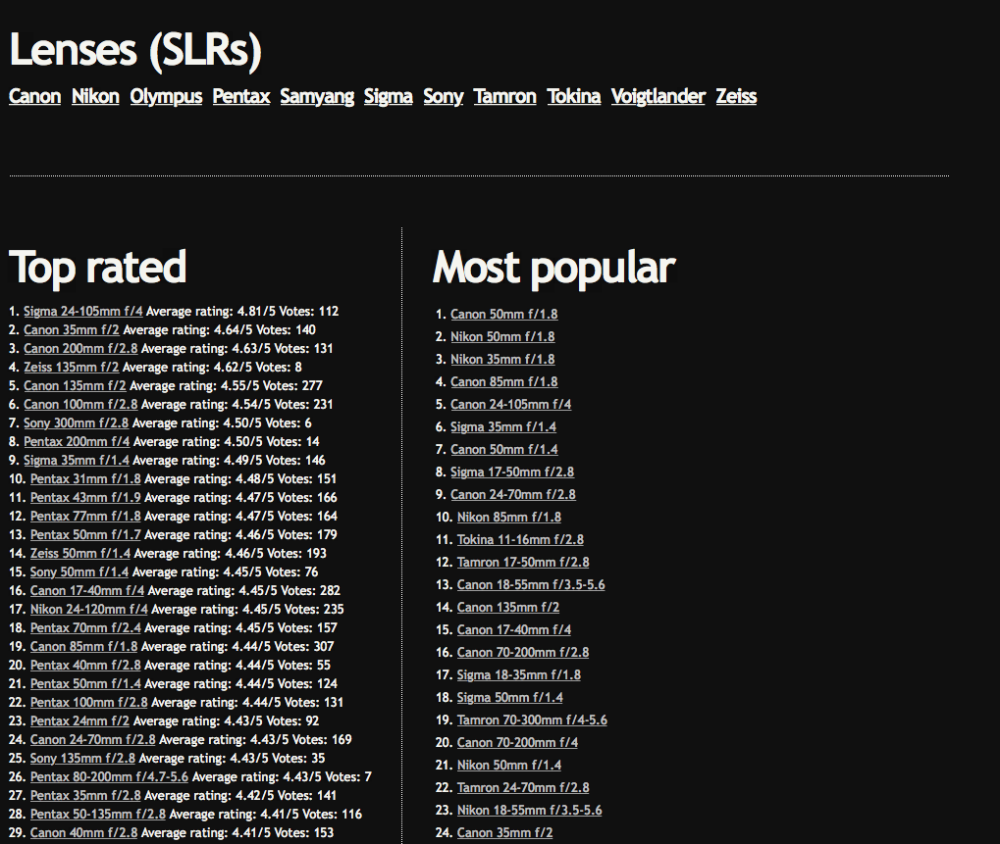
Task: Open most popular Nikon 35mm f/1.8
Action: click(503, 359)
